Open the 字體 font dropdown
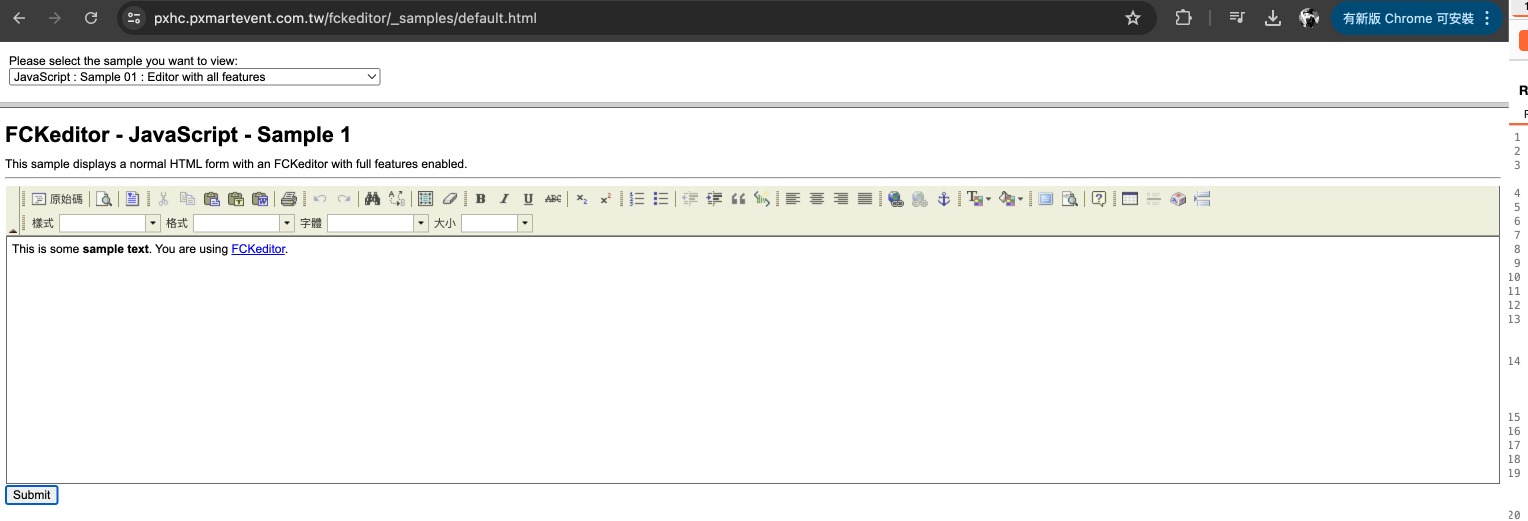 click(x=378, y=224)
